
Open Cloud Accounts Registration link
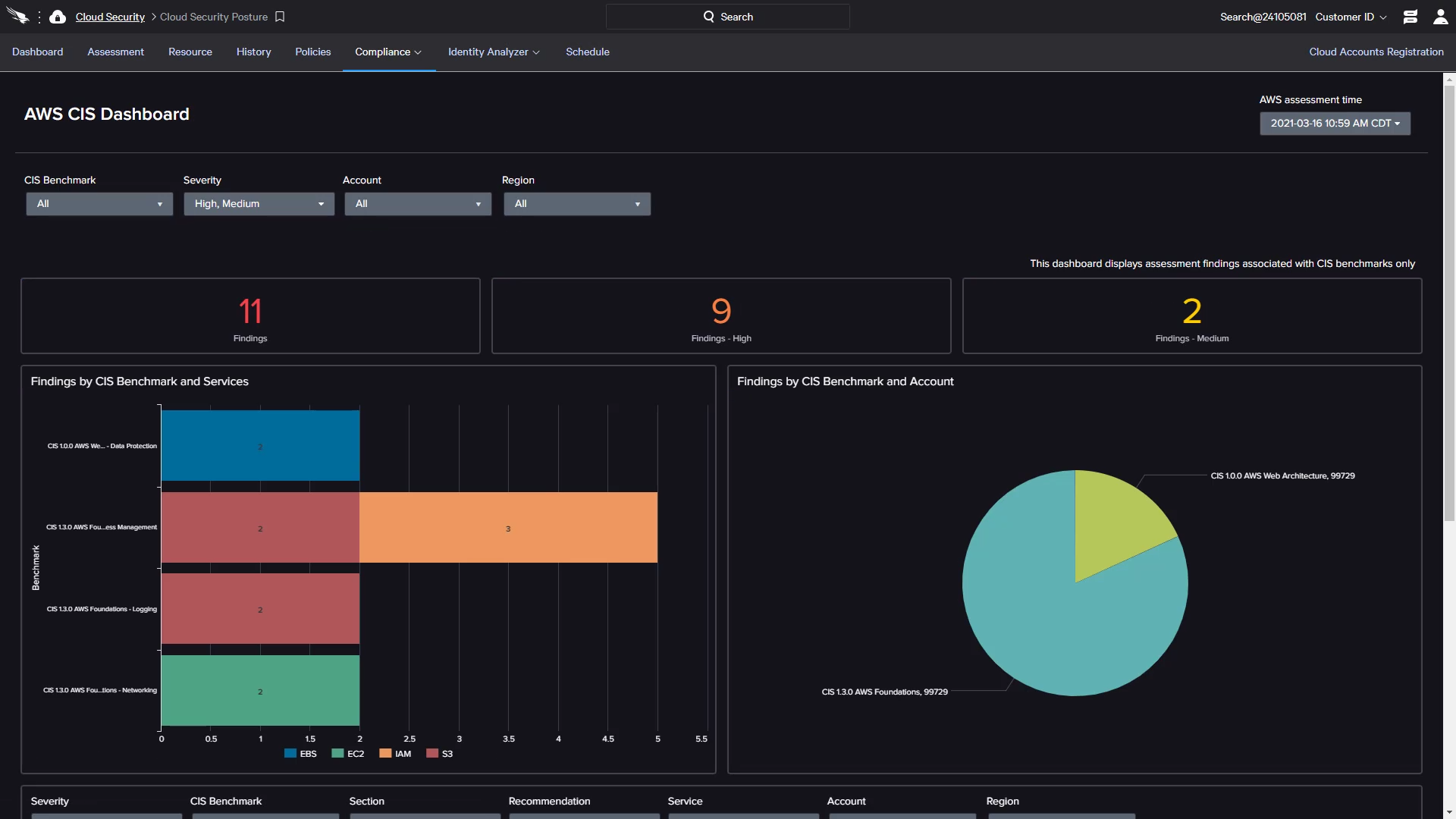pos(1376,52)
